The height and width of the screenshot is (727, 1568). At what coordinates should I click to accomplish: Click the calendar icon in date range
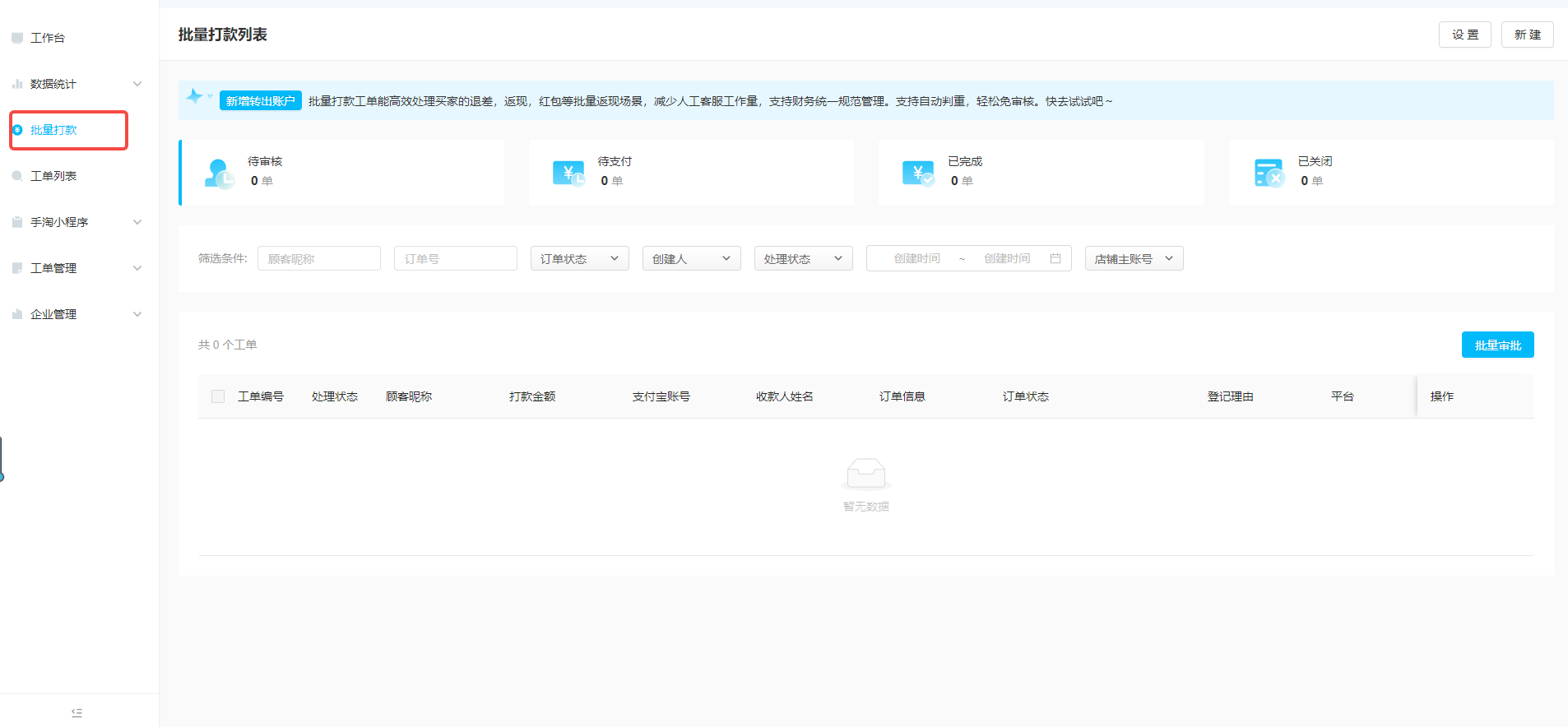(x=1055, y=258)
